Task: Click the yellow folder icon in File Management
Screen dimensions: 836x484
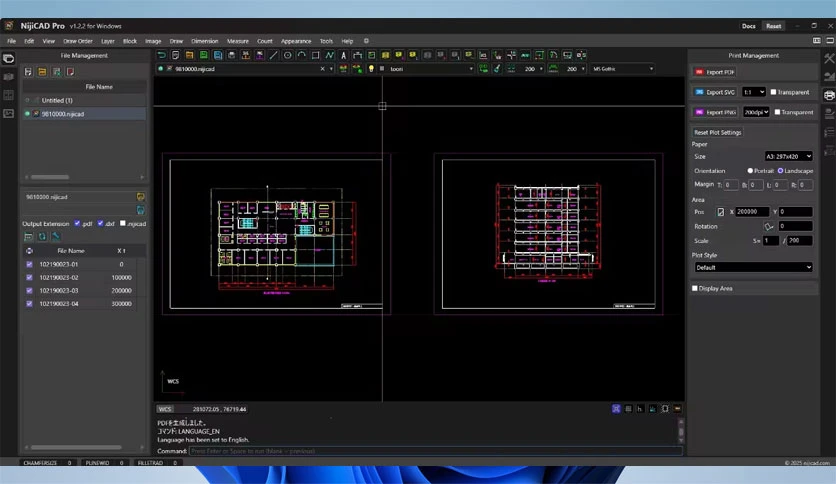Action: 42,72
